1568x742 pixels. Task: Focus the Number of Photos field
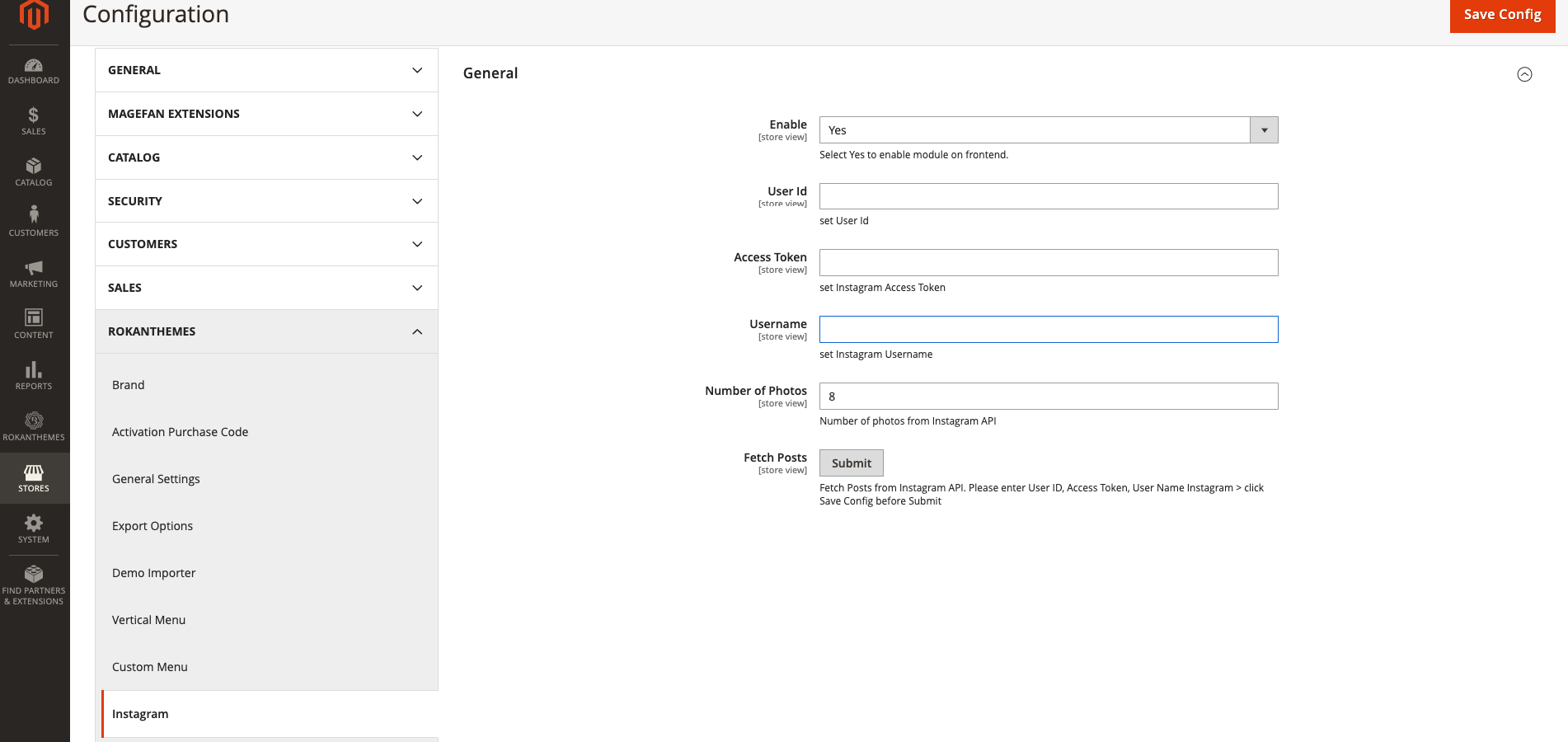point(1049,397)
